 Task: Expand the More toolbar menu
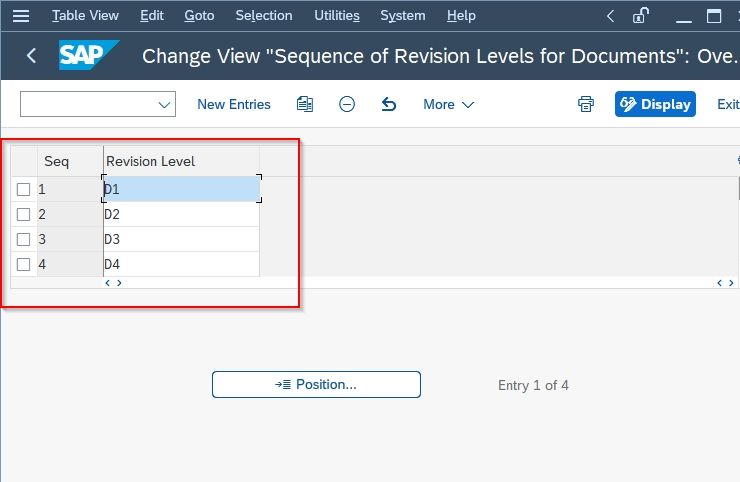pyautogui.click(x=448, y=104)
